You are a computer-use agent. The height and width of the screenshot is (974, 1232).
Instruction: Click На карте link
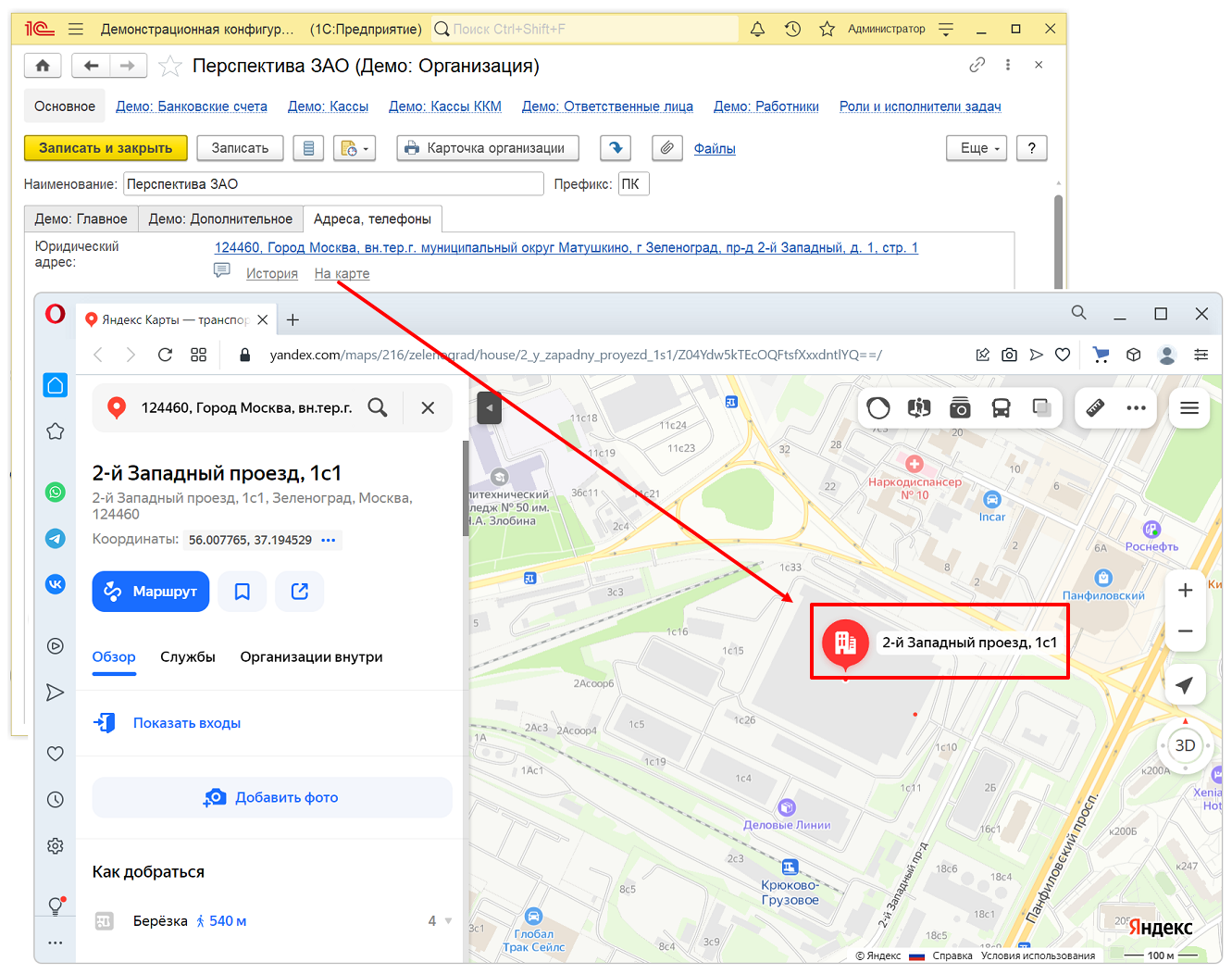(x=342, y=273)
